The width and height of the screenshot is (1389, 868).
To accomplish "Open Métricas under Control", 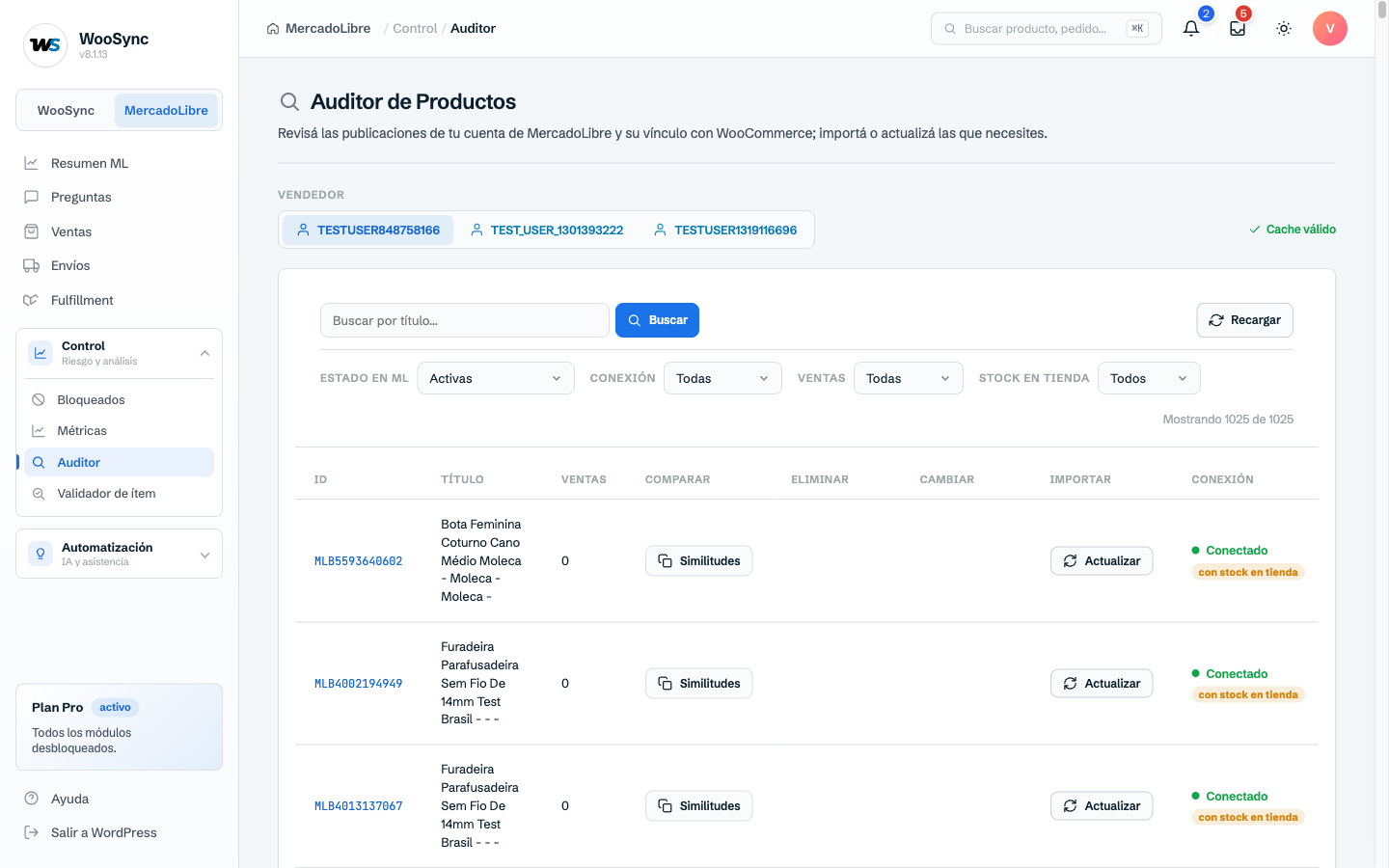I will (x=119, y=430).
